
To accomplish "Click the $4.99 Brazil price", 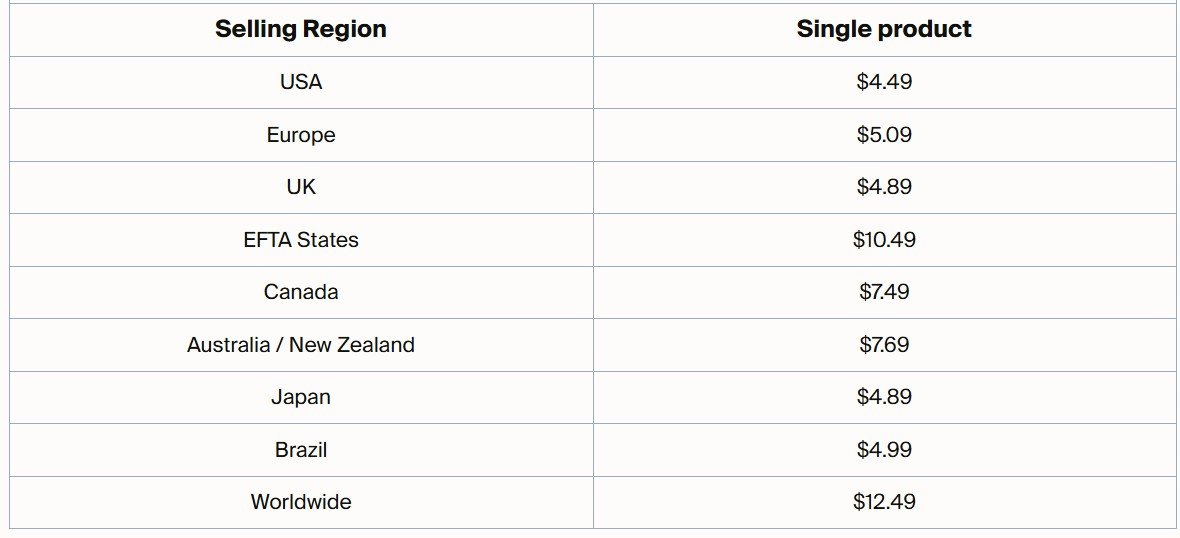I will click(x=884, y=450).
